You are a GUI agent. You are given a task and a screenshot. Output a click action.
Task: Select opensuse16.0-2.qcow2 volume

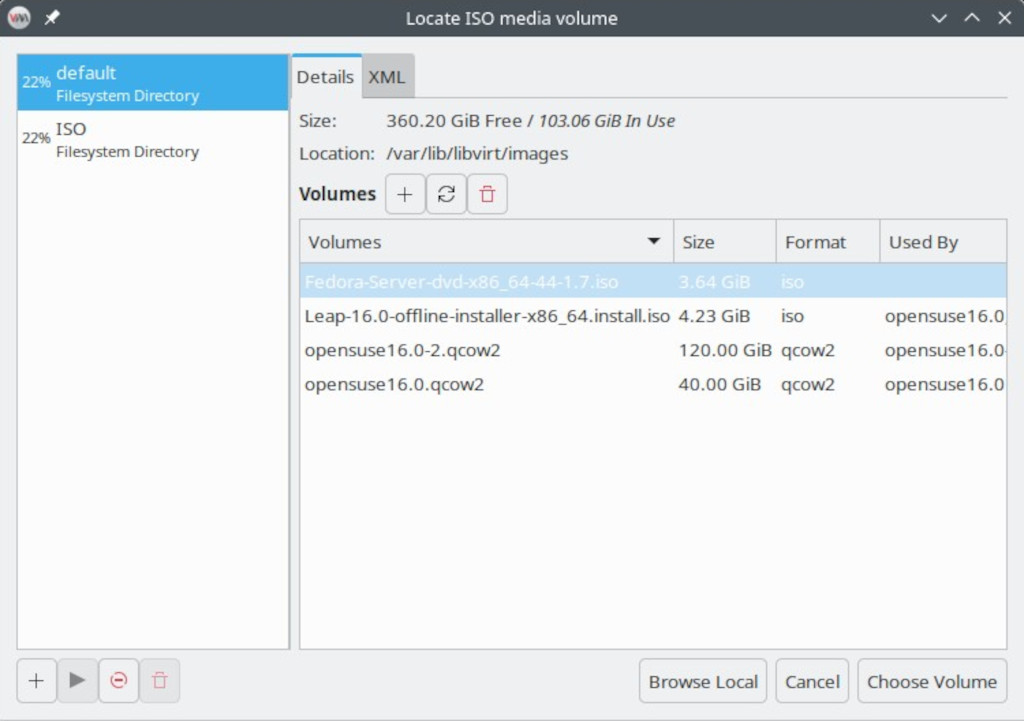point(653,350)
